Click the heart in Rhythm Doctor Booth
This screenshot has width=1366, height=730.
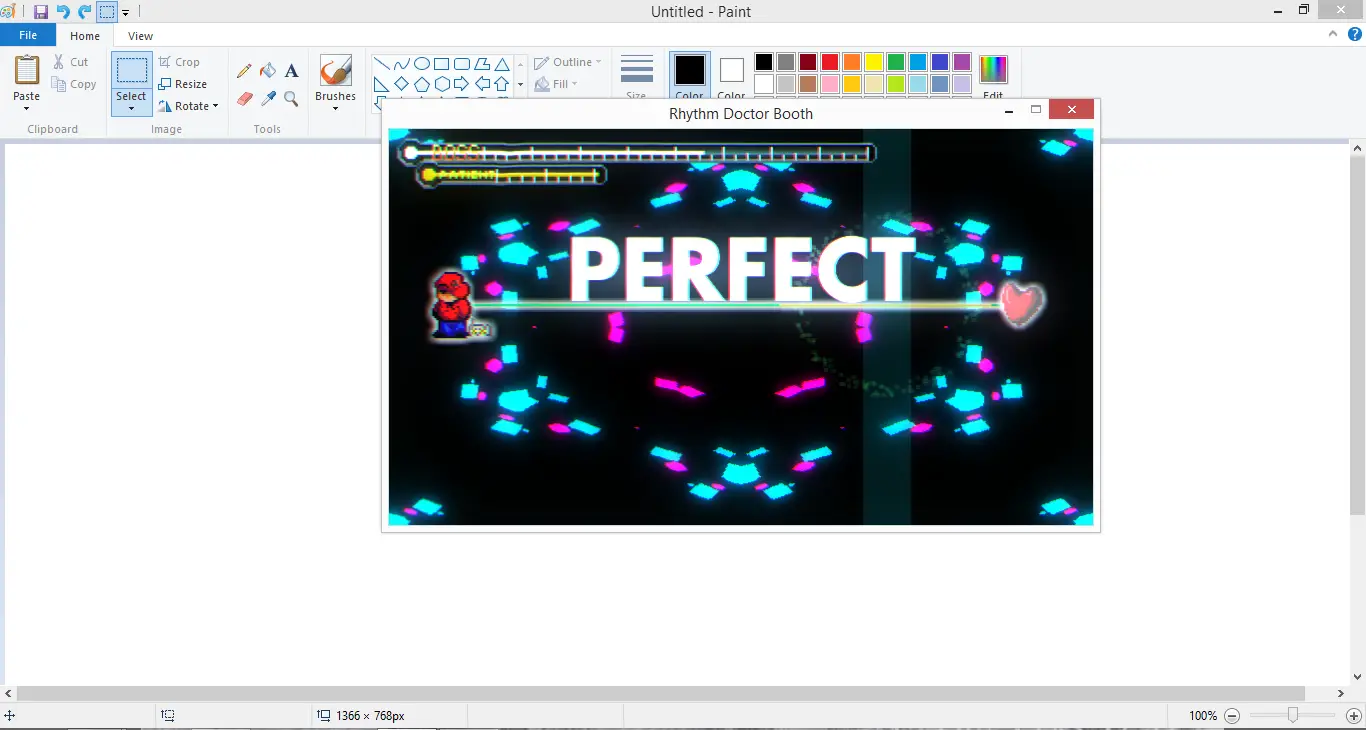coord(1022,303)
